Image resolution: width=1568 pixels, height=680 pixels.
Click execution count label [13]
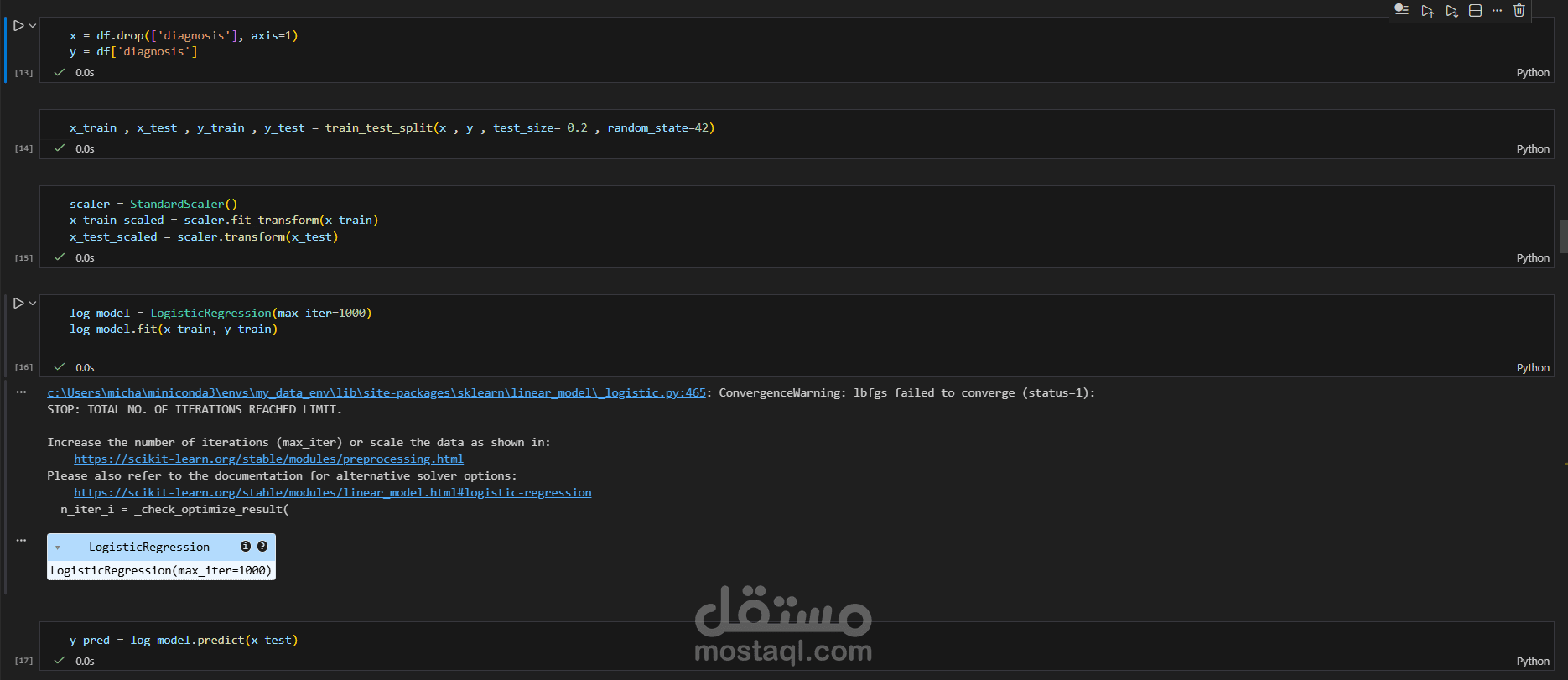24,73
